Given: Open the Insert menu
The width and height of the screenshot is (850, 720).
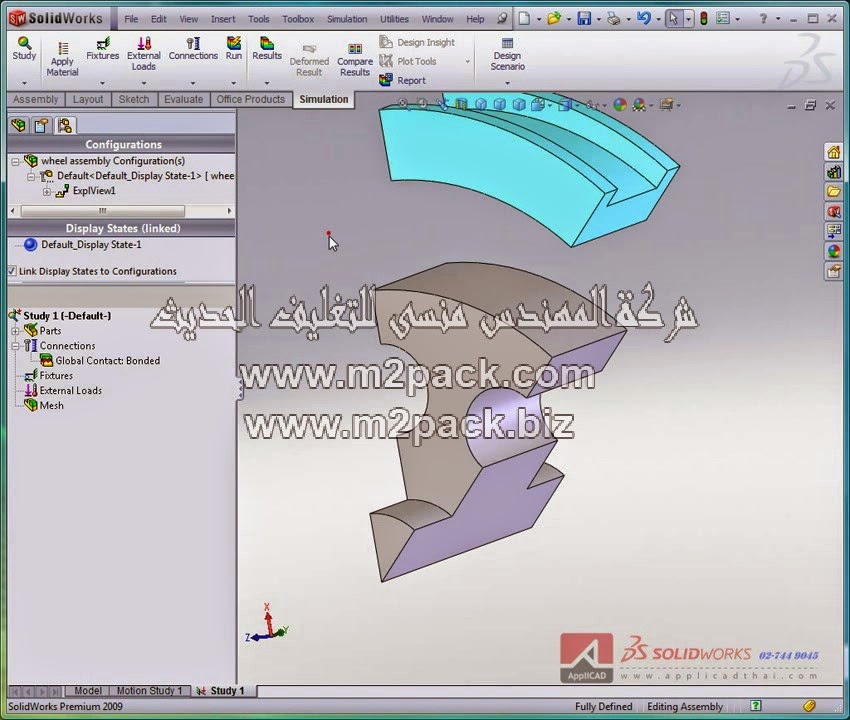Looking at the screenshot, I should [223, 19].
